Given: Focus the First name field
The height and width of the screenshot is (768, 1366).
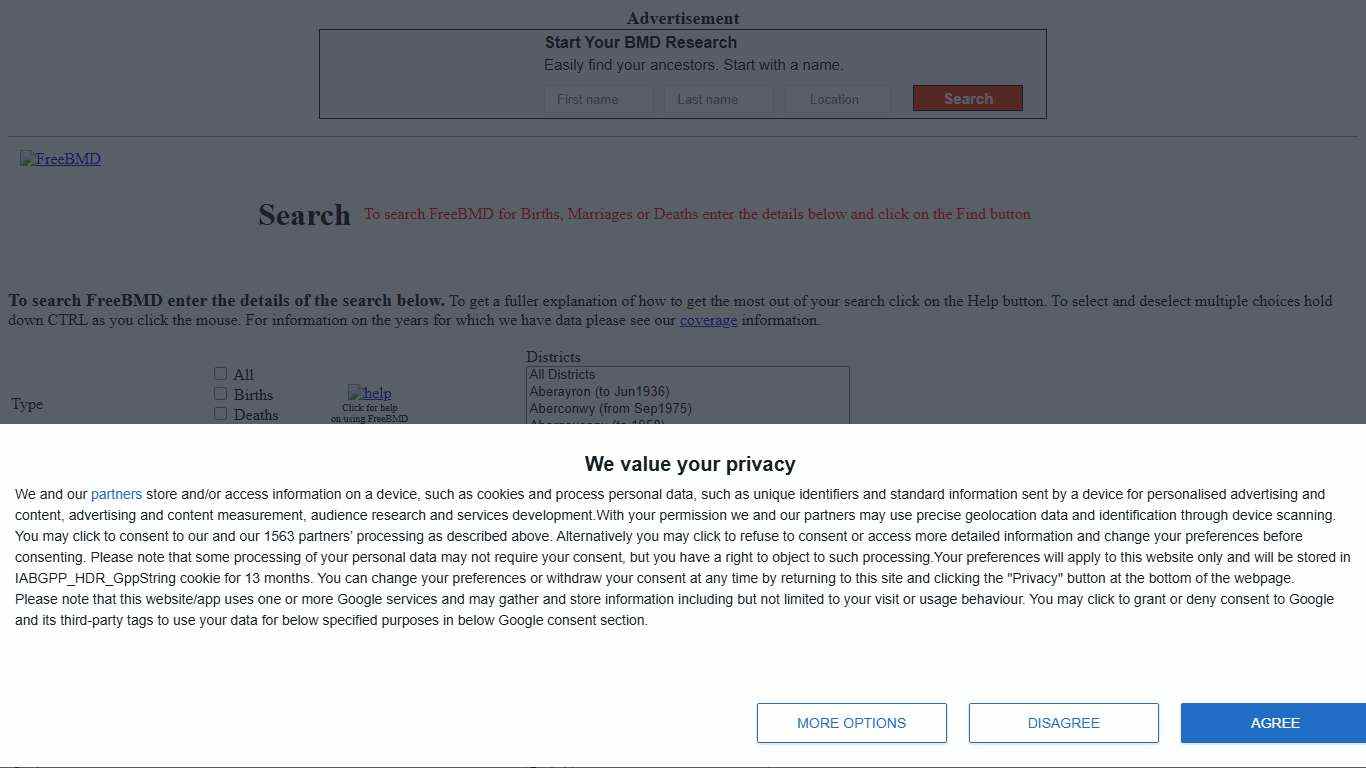Looking at the screenshot, I should tap(598, 99).
